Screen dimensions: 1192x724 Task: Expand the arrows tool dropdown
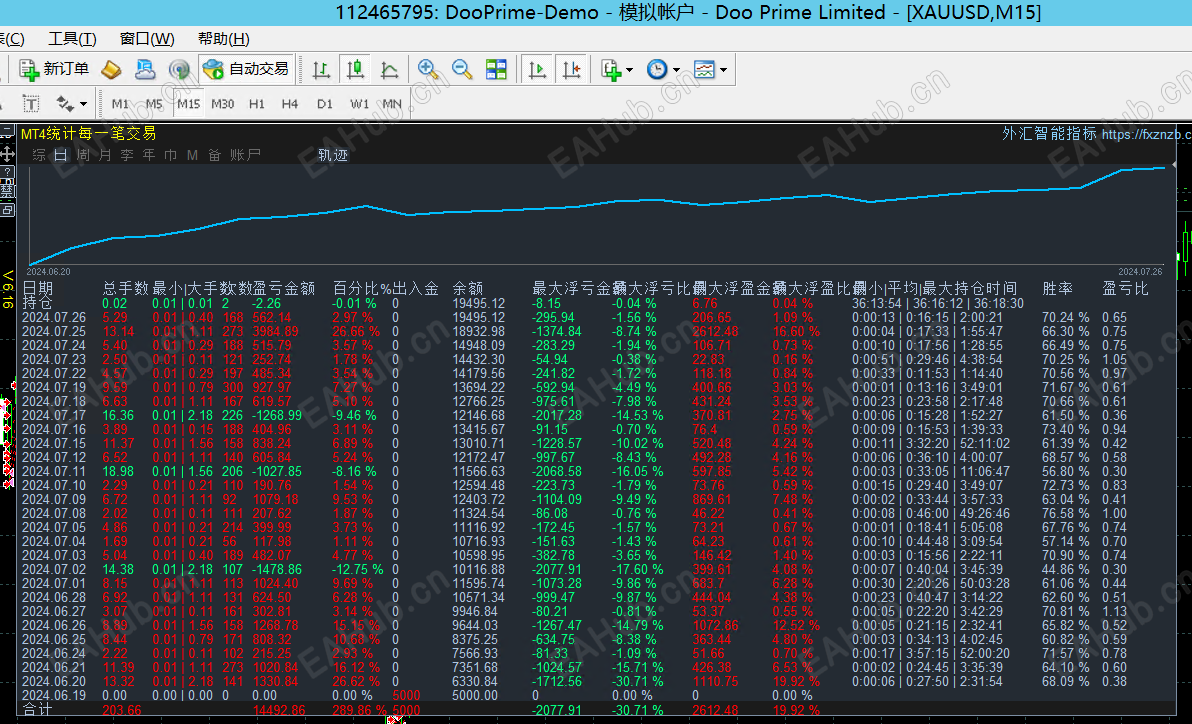pos(84,103)
